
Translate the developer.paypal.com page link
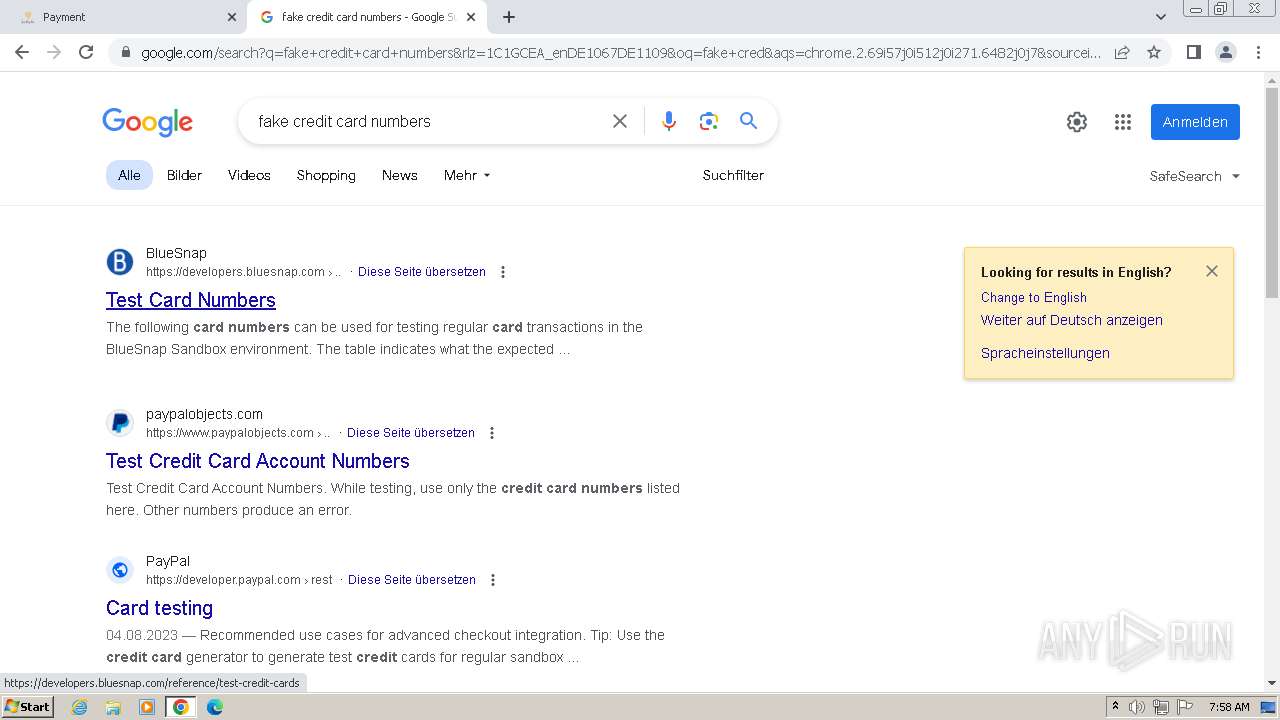tap(412, 580)
